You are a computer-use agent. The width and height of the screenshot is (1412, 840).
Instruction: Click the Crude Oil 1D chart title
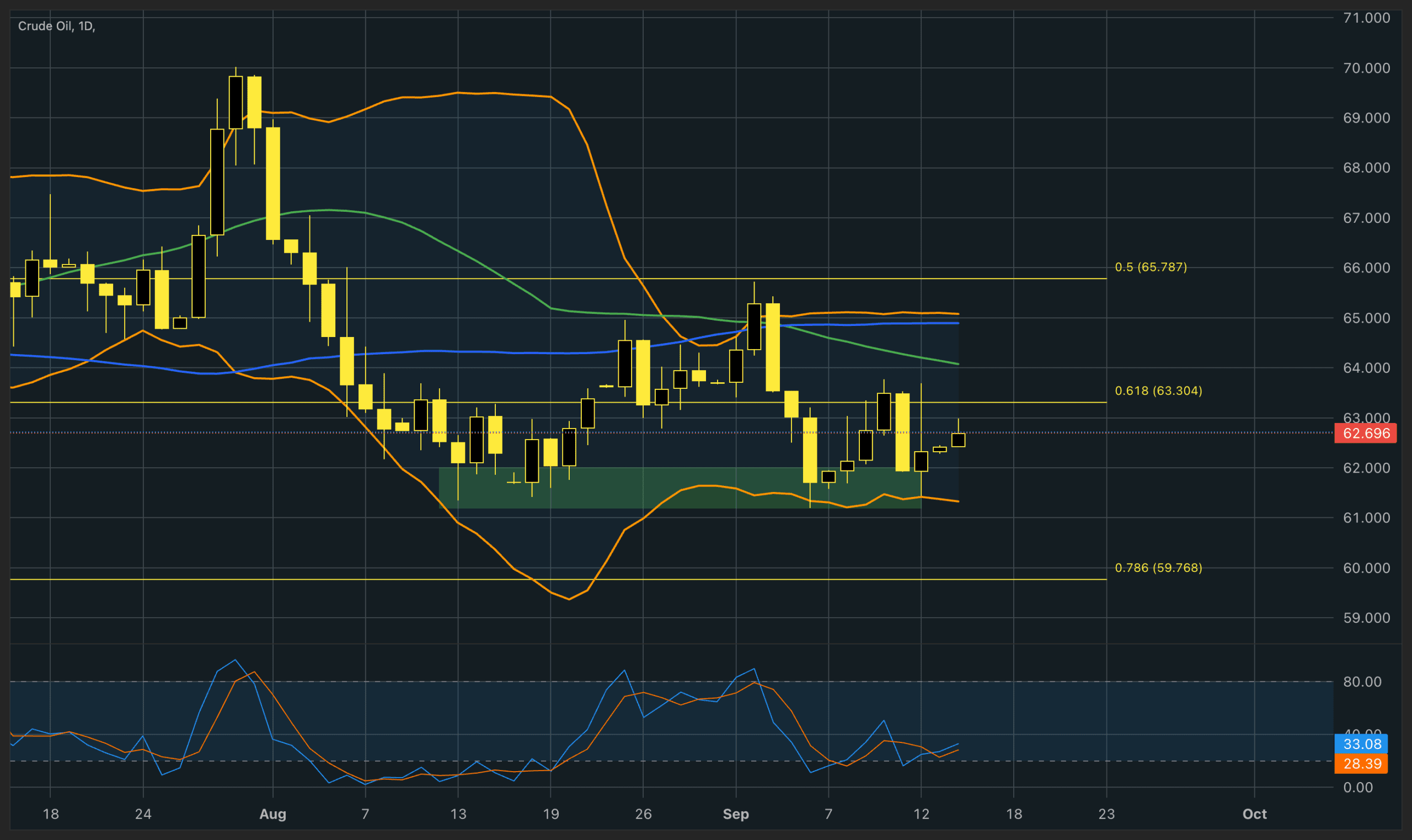[x=57, y=26]
